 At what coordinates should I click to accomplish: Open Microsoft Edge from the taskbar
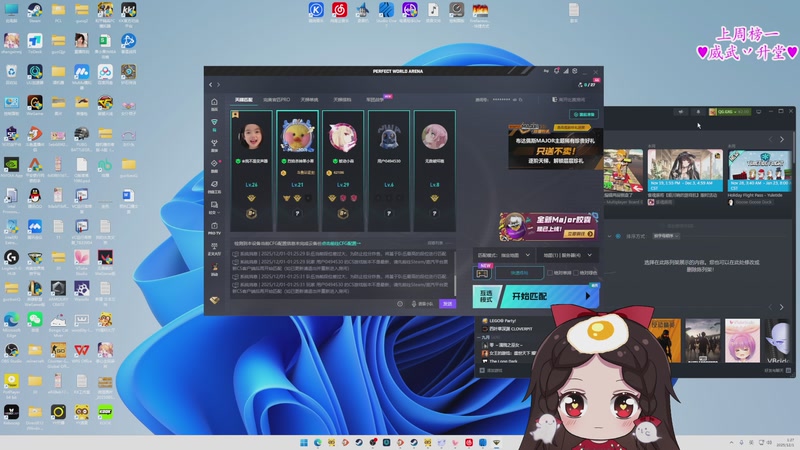(318, 442)
